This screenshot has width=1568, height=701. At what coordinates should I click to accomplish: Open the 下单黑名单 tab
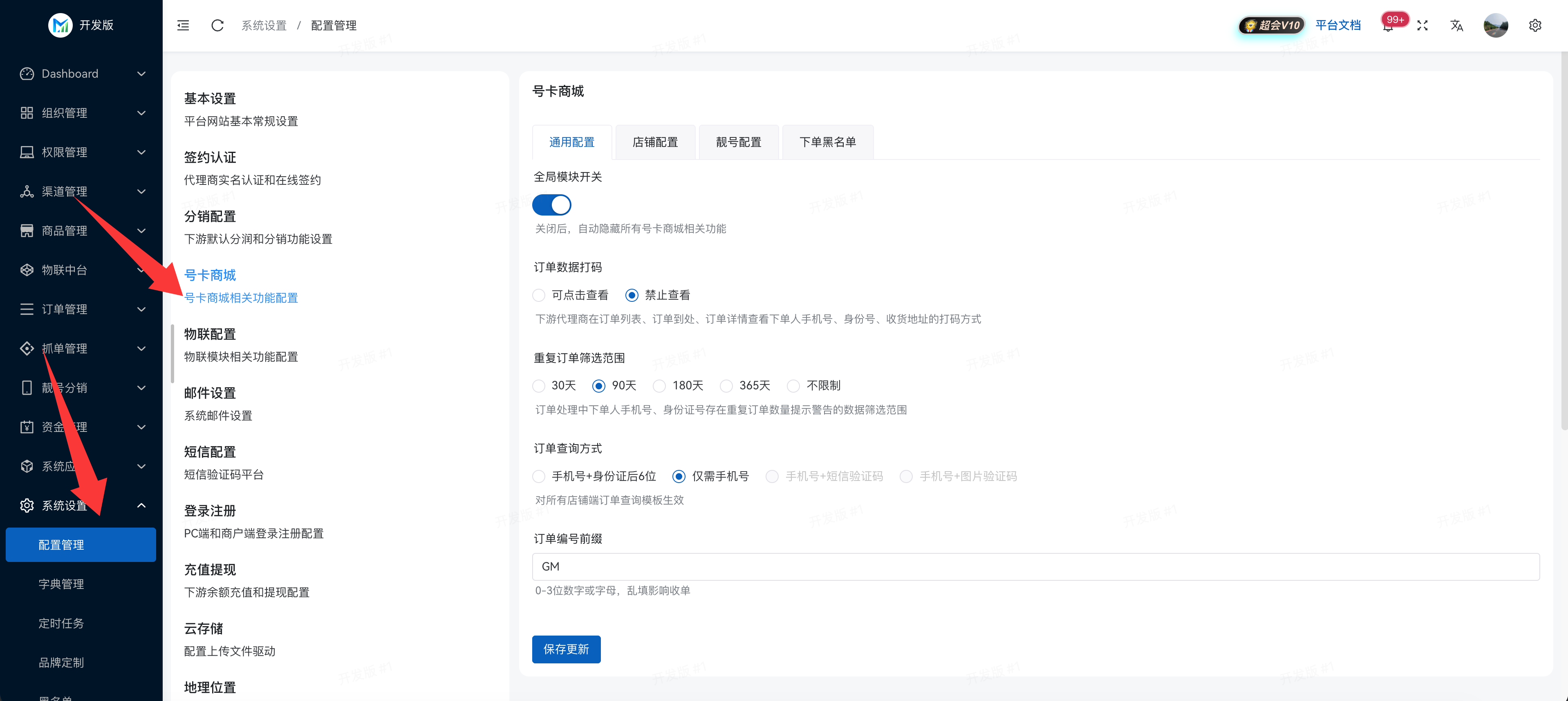828,142
